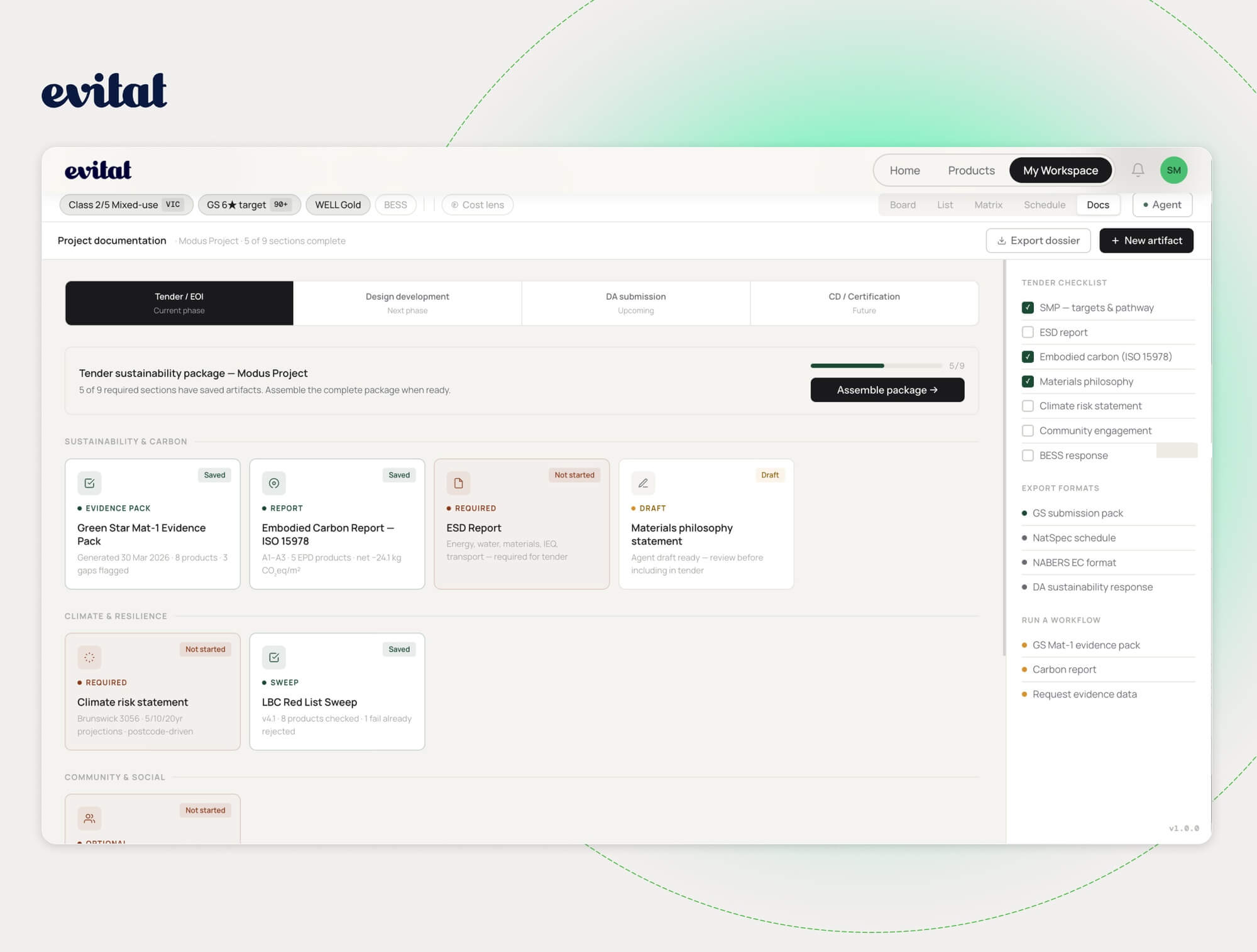Click the Embodied Carbon Report card icon
Viewport: 1257px width, 952px height.
click(274, 483)
